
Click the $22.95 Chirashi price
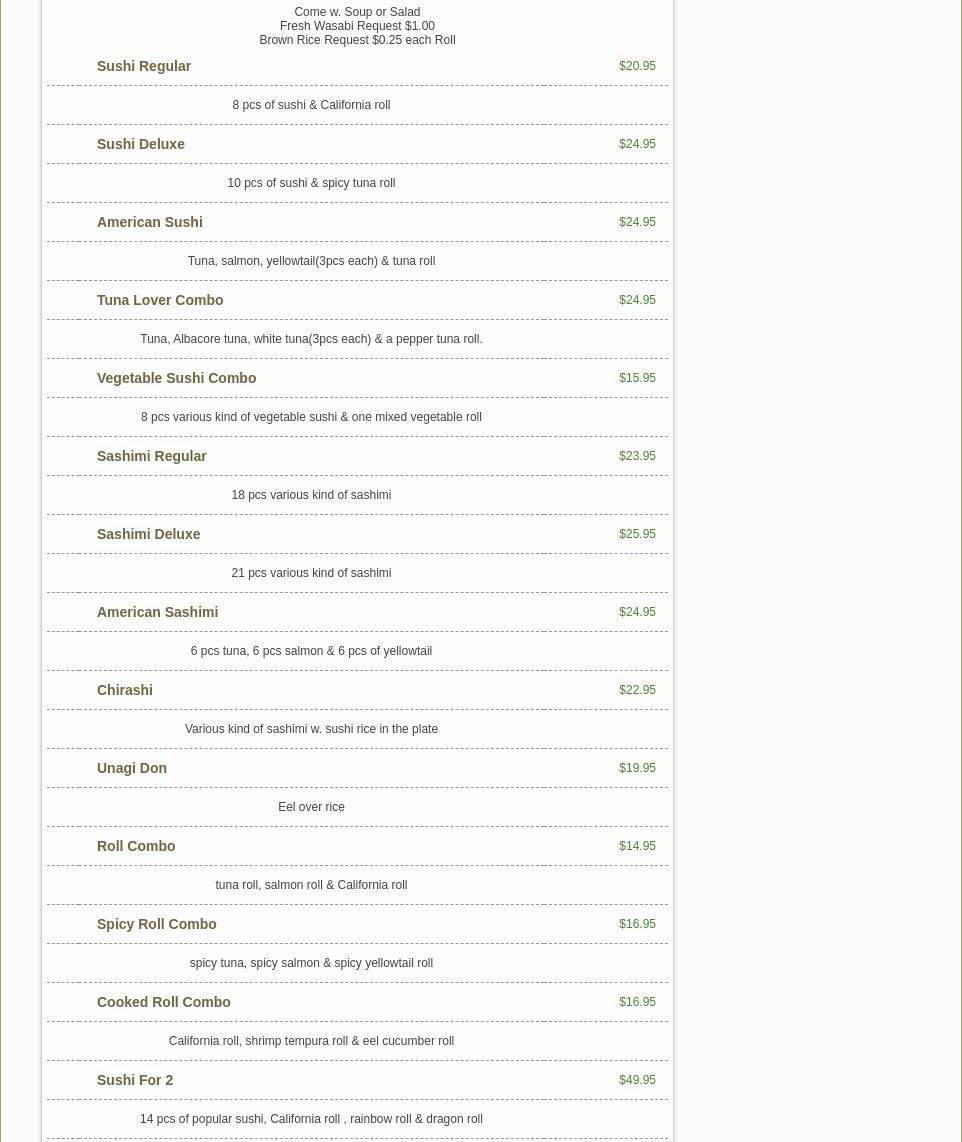[637, 690]
